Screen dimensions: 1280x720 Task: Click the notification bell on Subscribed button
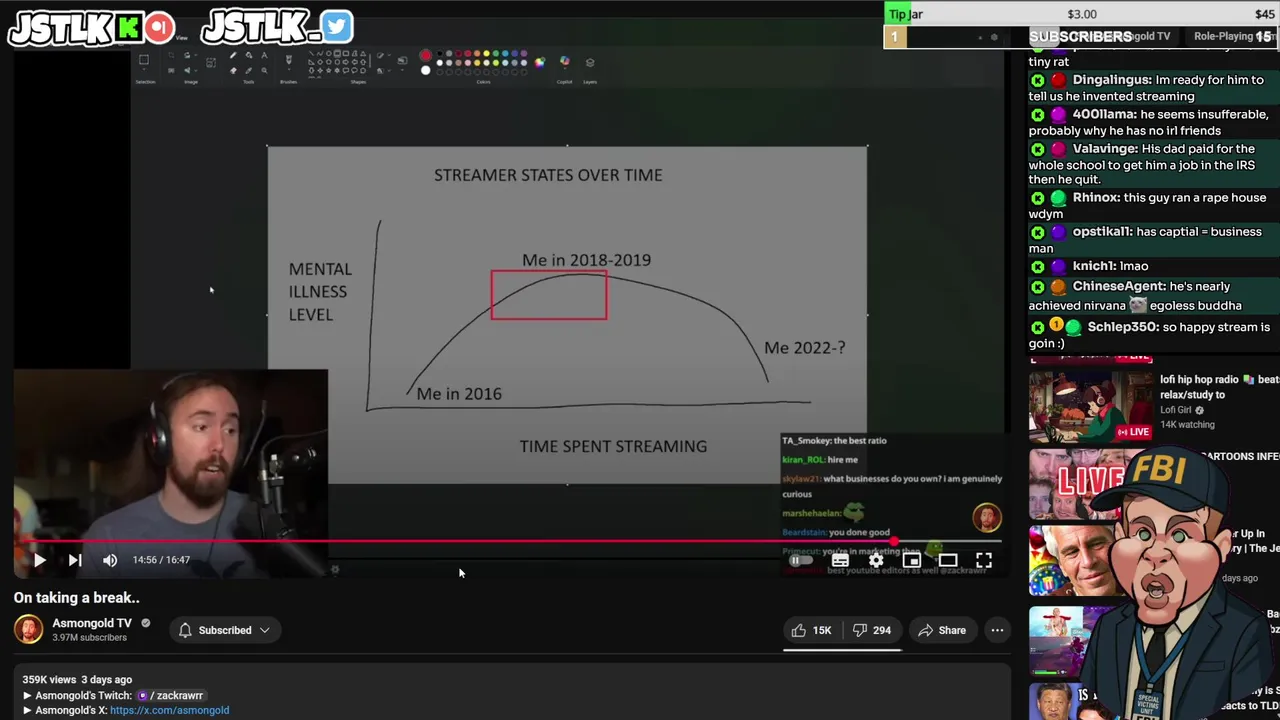[185, 630]
